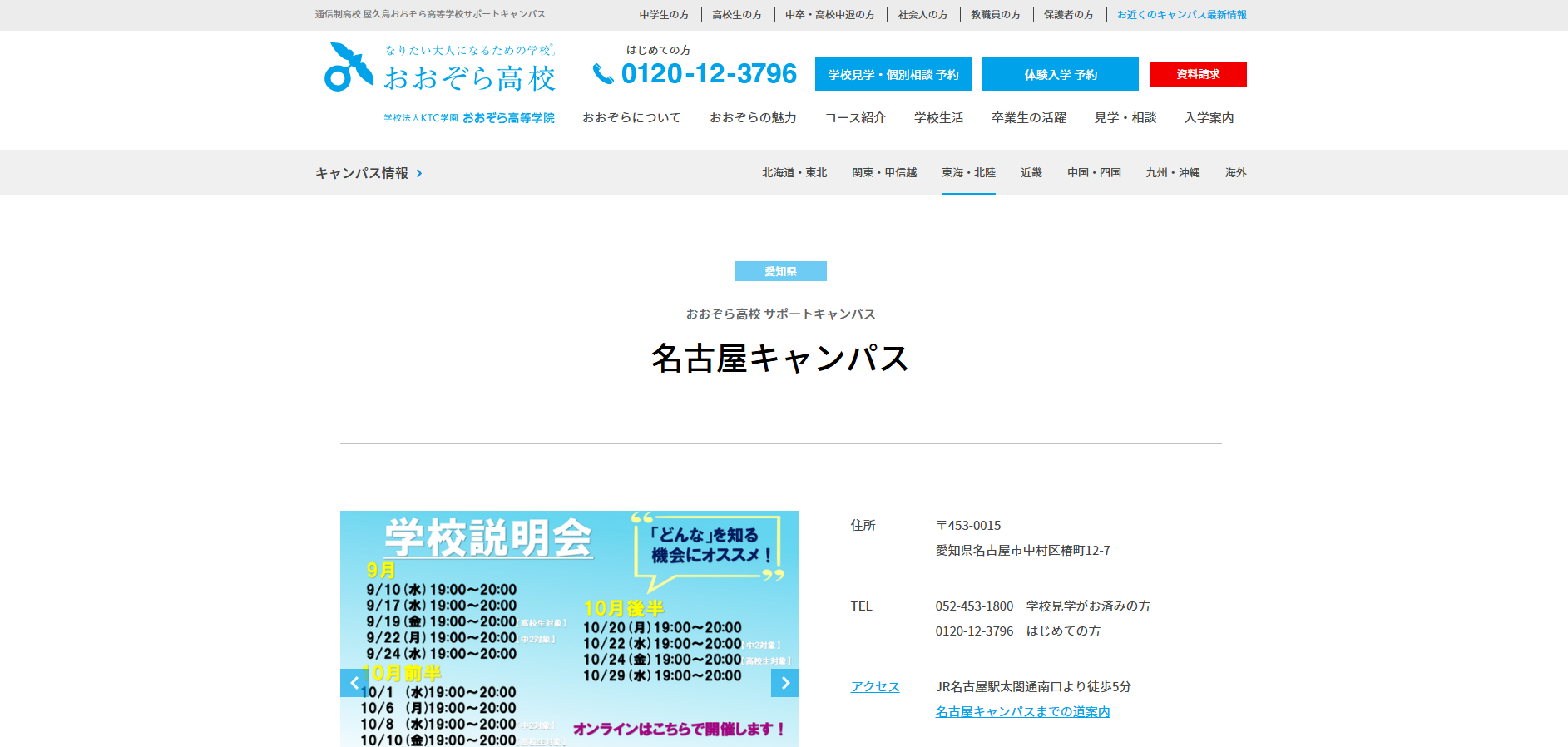The height and width of the screenshot is (747, 1568).
Task: Open 入学案内 menu
Action: pyautogui.click(x=1209, y=117)
